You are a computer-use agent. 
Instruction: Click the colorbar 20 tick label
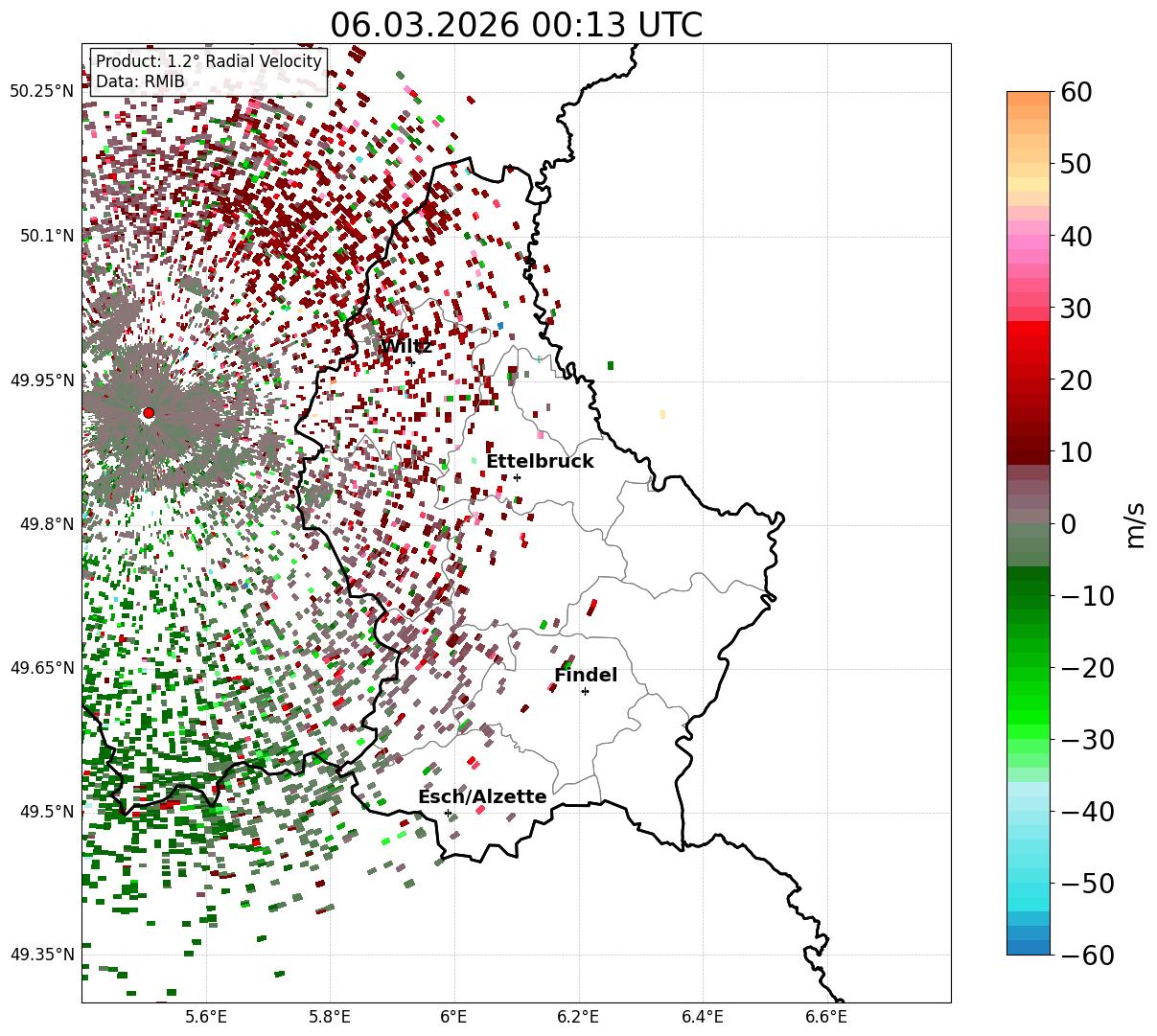click(1076, 380)
